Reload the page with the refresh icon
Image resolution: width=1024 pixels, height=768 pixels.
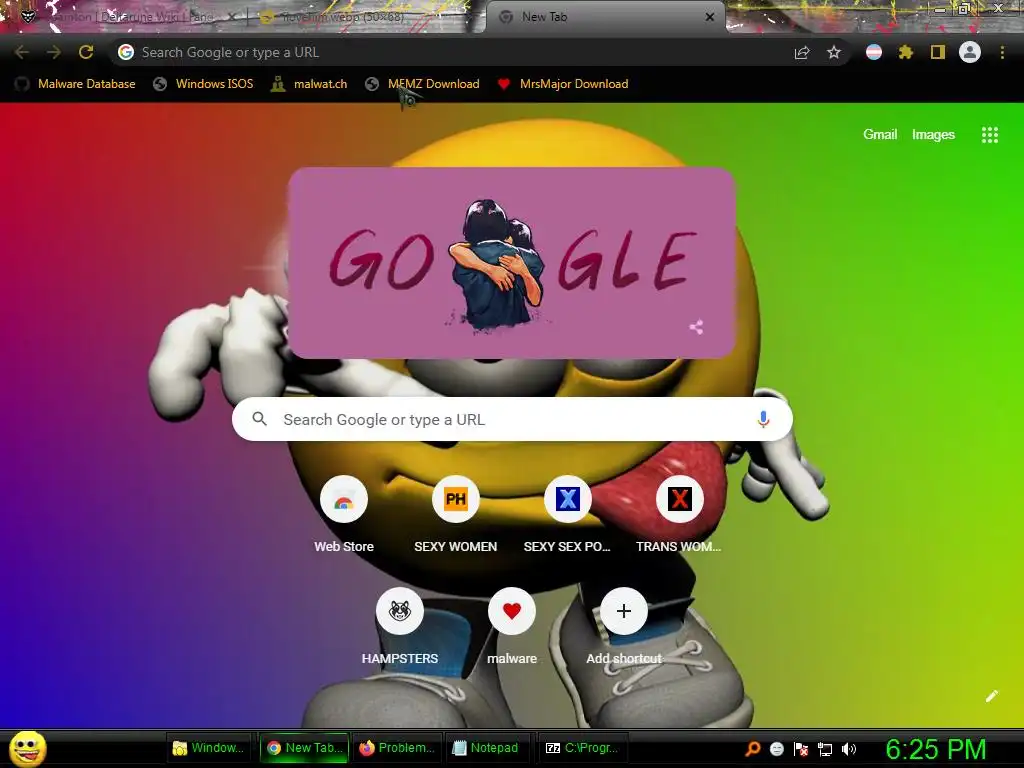(86, 52)
